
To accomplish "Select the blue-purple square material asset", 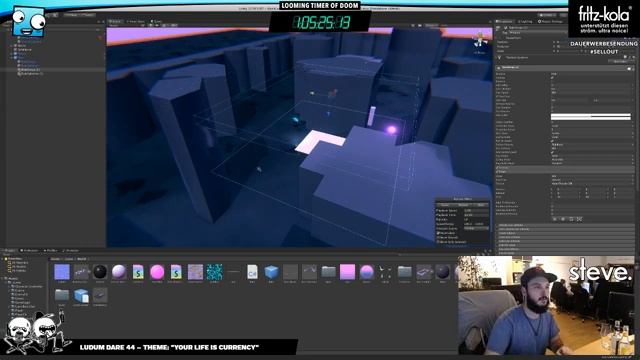I will tap(62, 272).
